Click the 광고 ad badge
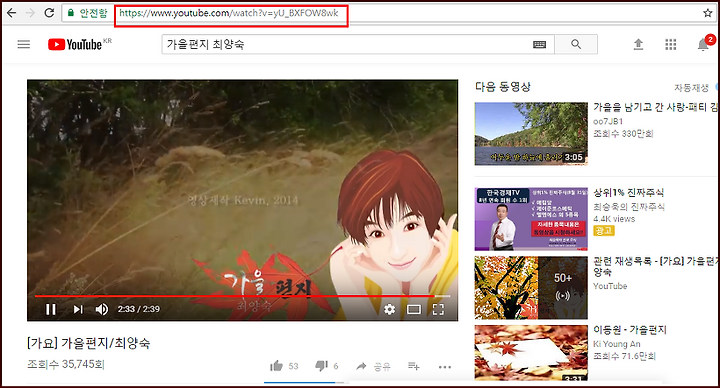This screenshot has height=388, width=720. point(604,231)
